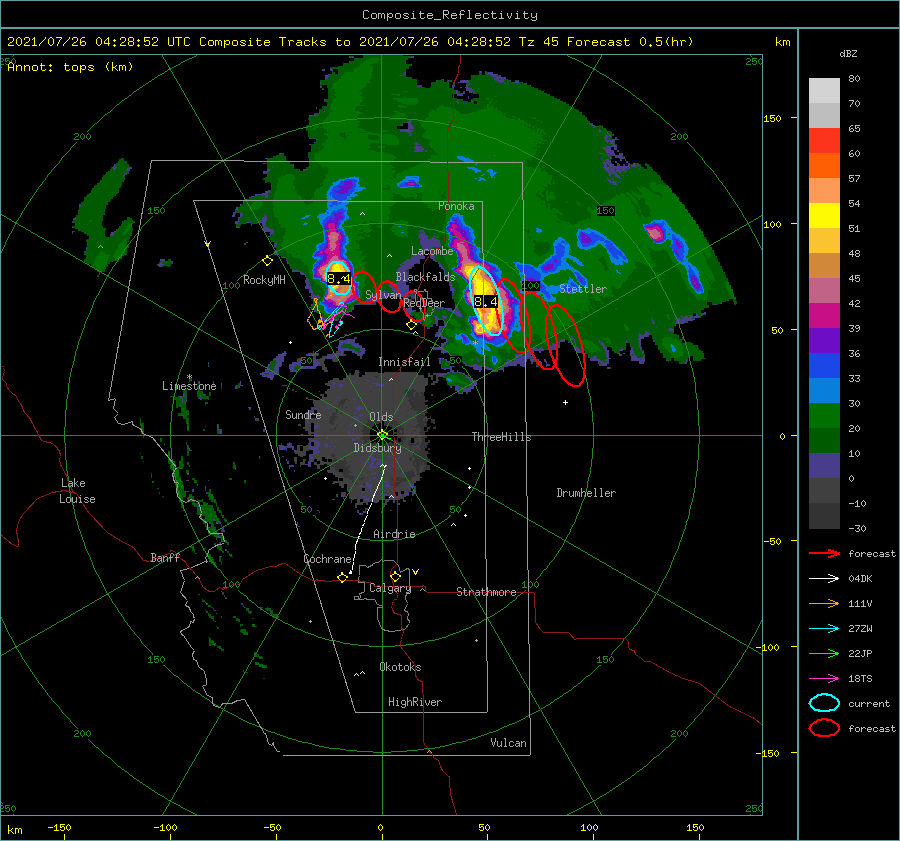900x841 pixels.
Task: Click the white 04DK arrow in legend
Action: 824,579
